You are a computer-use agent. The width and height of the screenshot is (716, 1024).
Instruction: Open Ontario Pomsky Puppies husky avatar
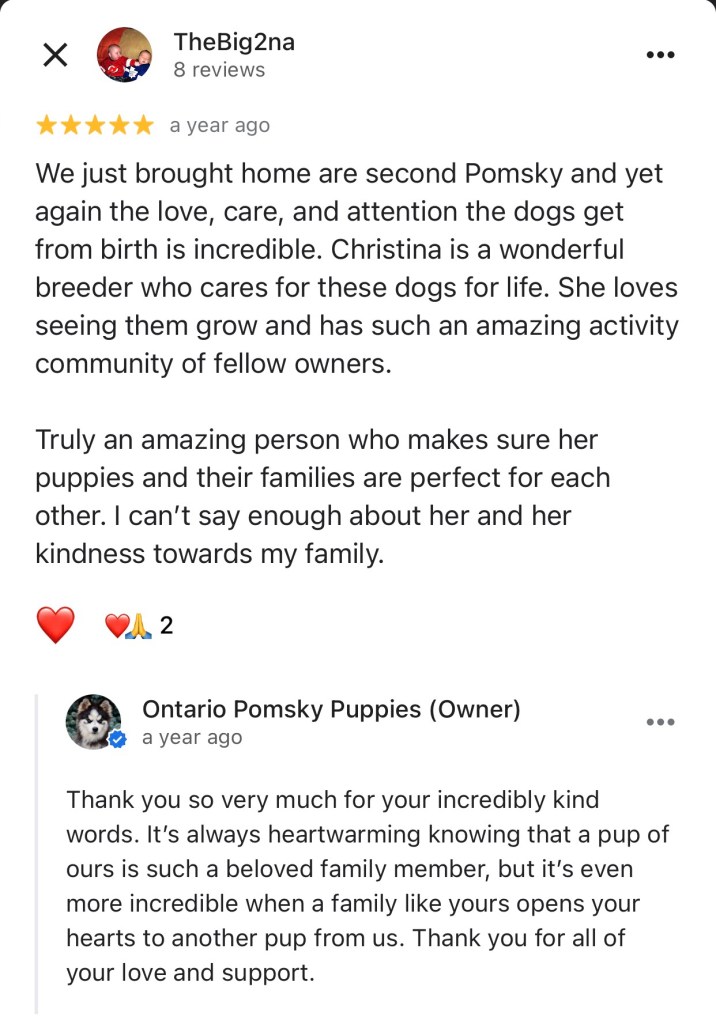tap(92, 721)
